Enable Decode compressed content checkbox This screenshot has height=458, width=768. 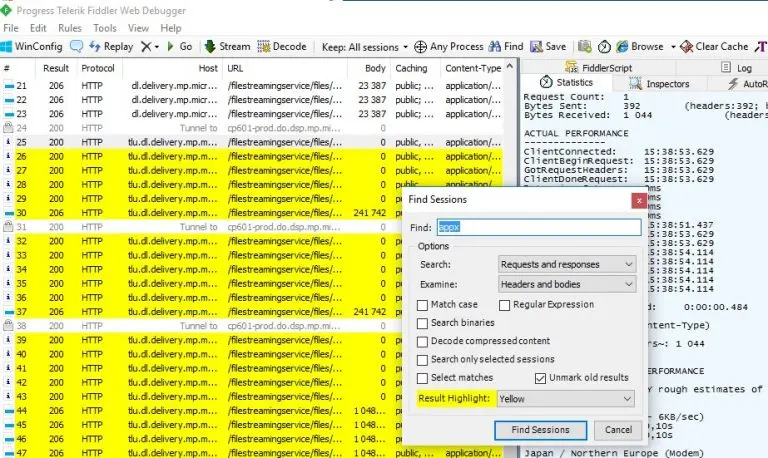pos(422,341)
